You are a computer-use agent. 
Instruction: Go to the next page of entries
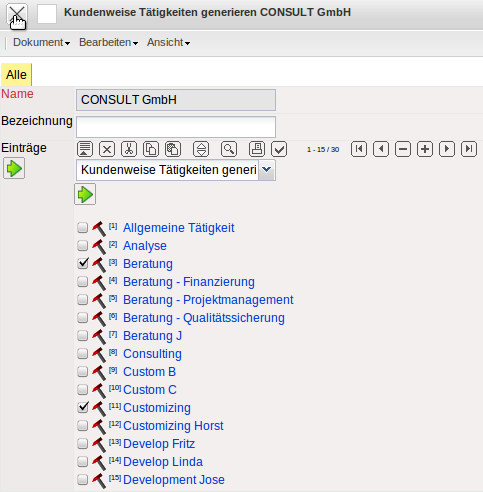447,149
